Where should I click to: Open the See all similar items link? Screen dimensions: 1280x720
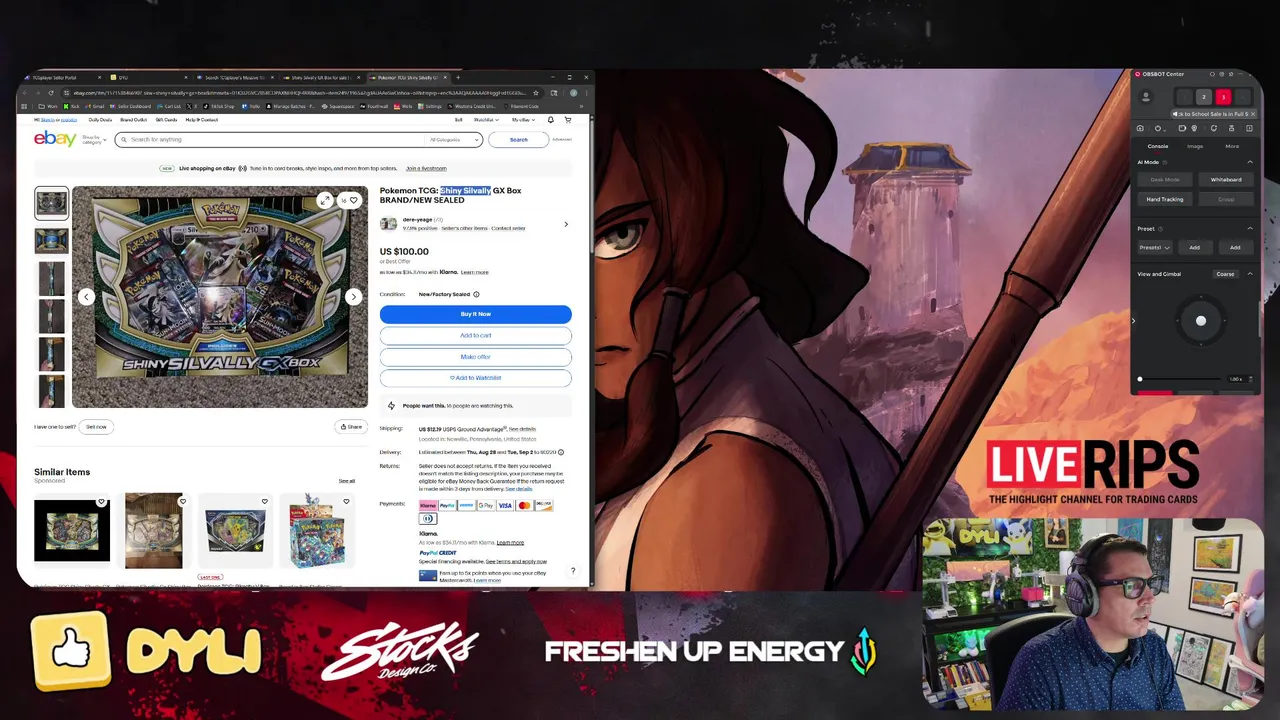pyautogui.click(x=346, y=481)
